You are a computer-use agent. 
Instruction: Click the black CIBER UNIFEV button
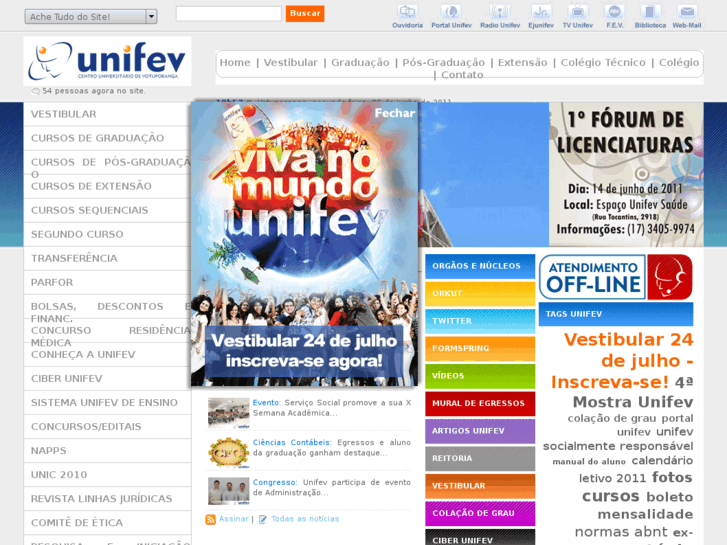(x=480, y=537)
